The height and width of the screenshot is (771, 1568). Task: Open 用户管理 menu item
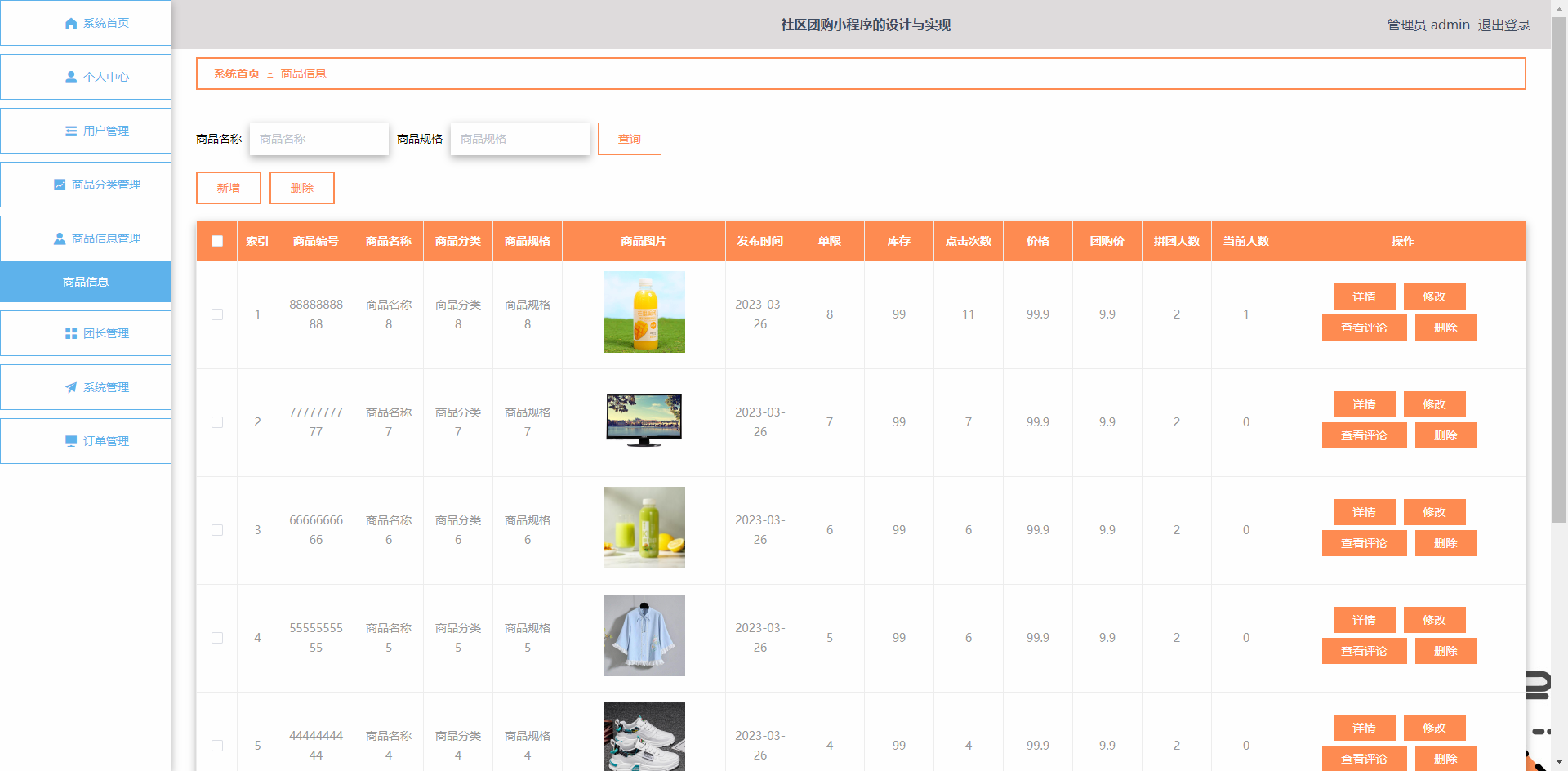click(x=86, y=131)
